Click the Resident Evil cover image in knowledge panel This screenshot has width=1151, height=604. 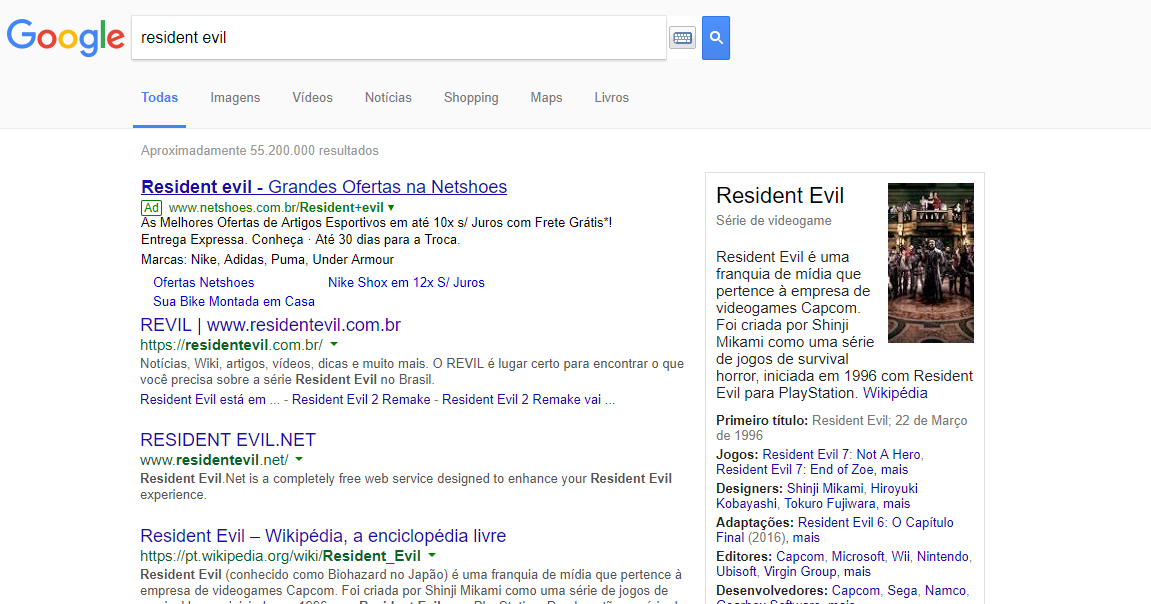(931, 263)
